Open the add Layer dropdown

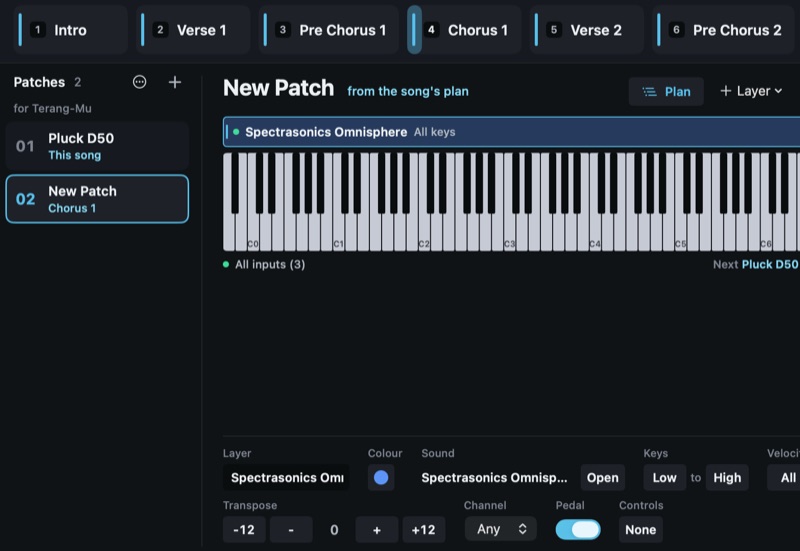[x=751, y=91]
